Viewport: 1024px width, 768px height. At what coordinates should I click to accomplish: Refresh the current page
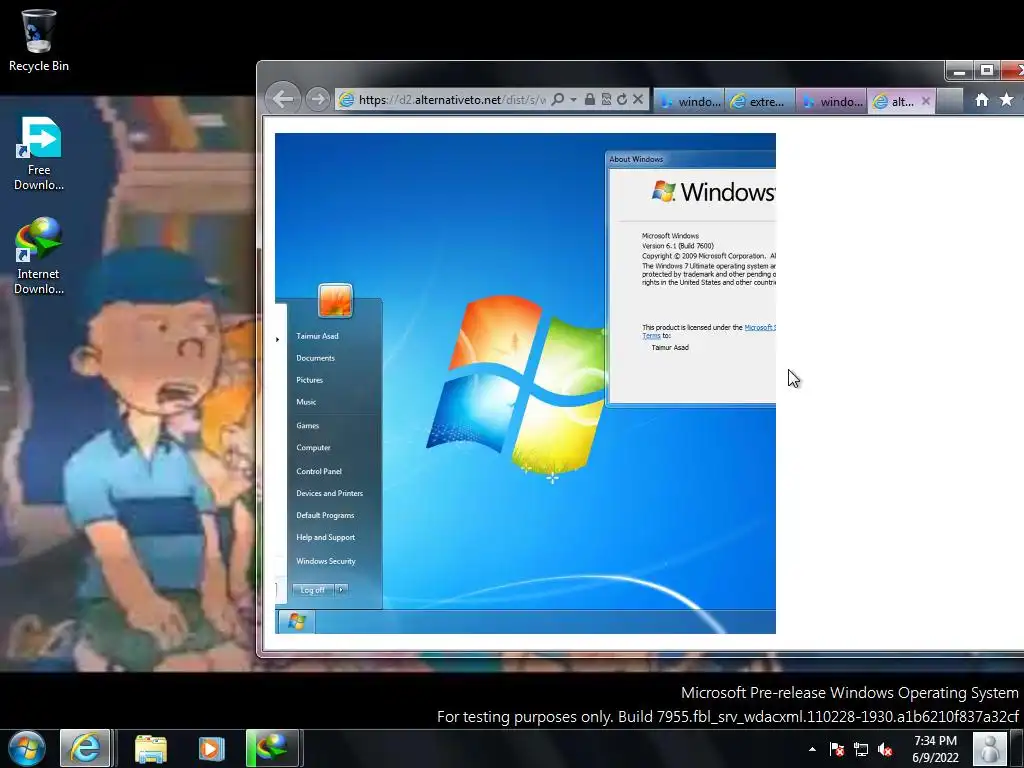pyautogui.click(x=622, y=99)
